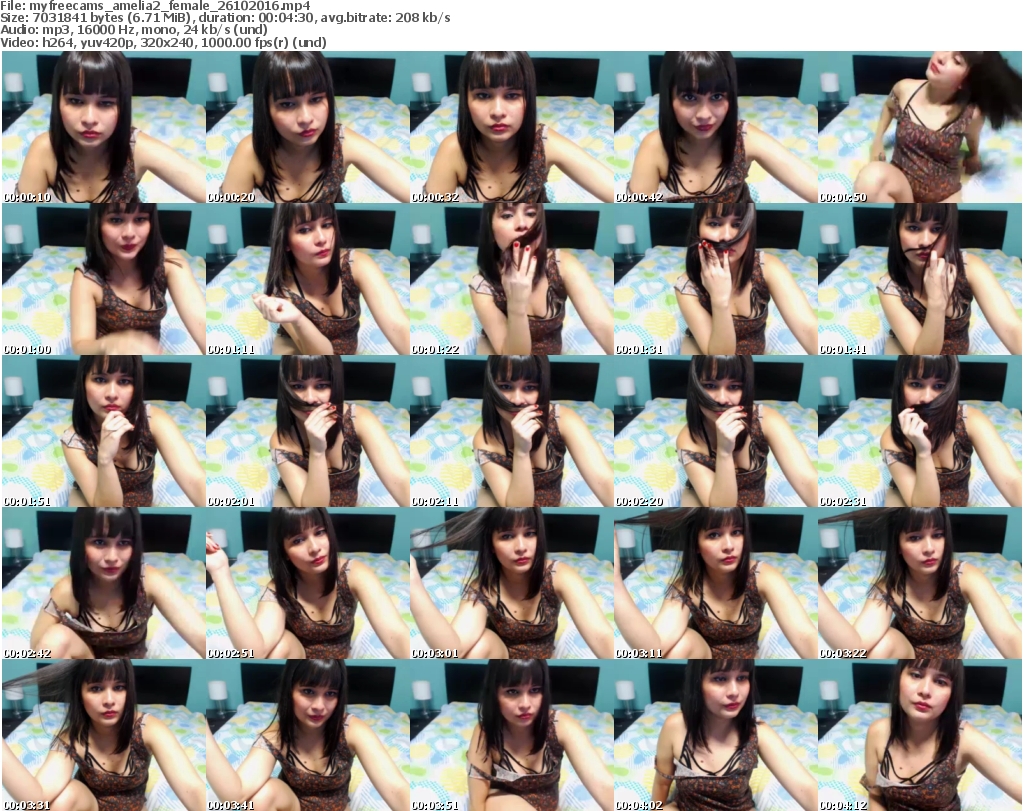Viewport: 1024px width, 811px height.
Task: Open the thumbnail marked 00:03:51
Action: tap(511, 734)
